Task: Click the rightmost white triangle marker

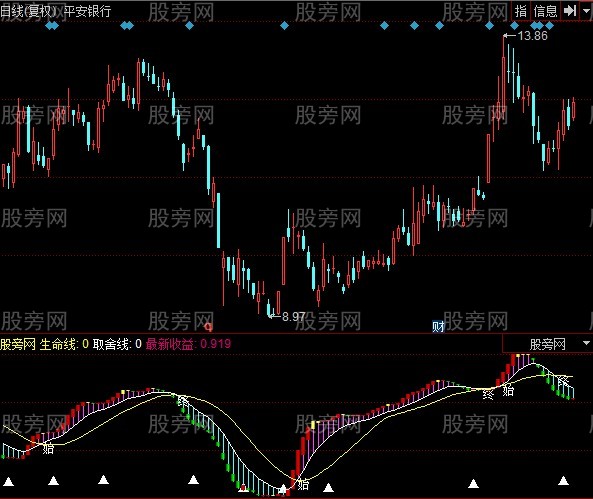Action: (x=563, y=480)
